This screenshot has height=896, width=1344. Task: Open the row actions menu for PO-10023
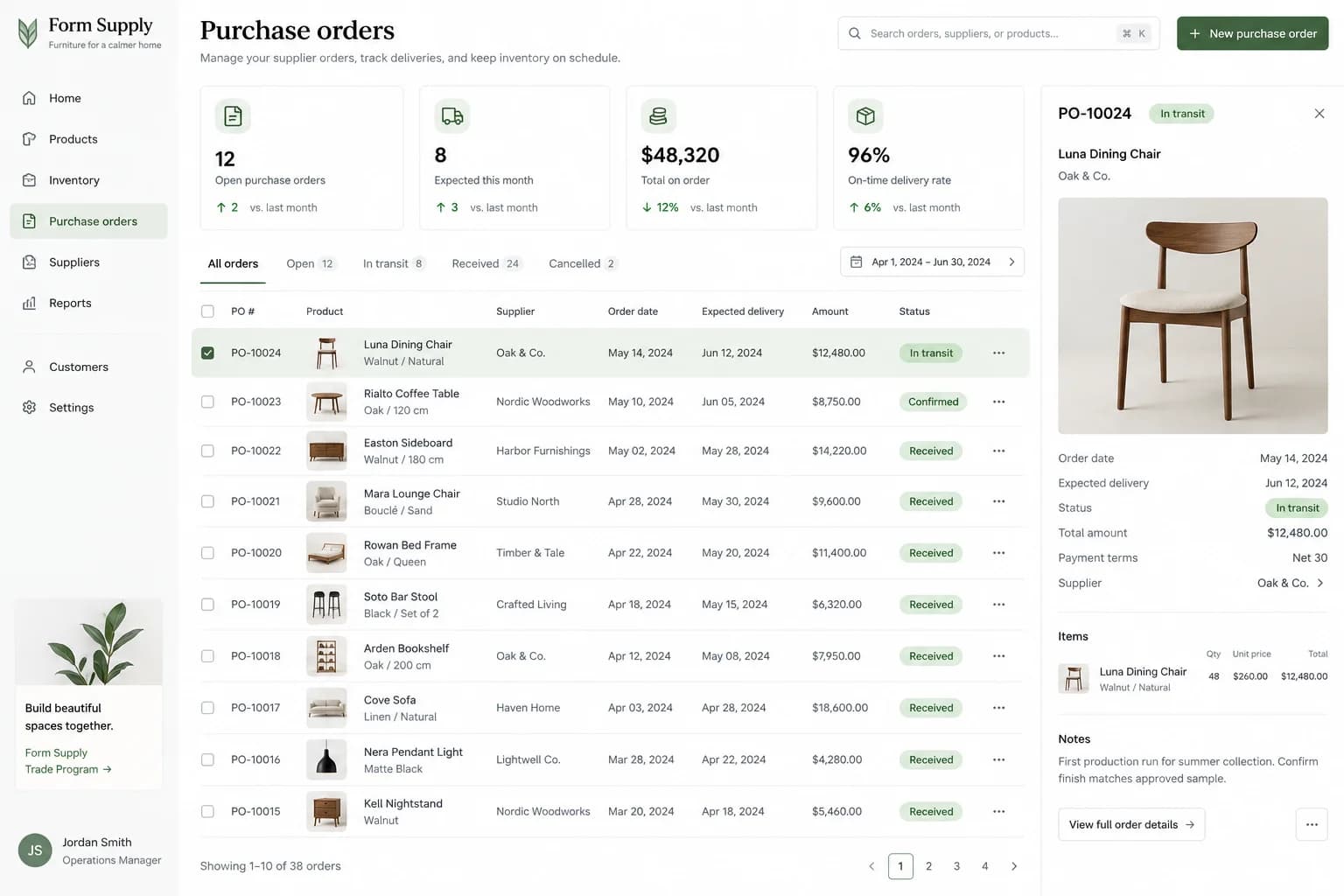pos(998,402)
